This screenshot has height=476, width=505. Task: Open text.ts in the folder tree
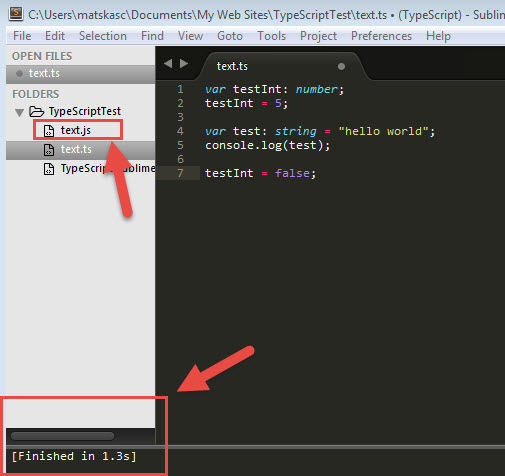tap(76, 149)
